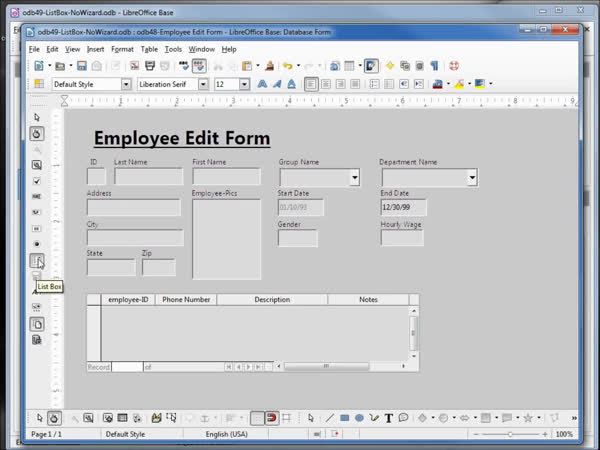Image resolution: width=600 pixels, height=450 pixels.
Task: Toggle Form Design toolbar in sidebar
Action: [x=37, y=324]
